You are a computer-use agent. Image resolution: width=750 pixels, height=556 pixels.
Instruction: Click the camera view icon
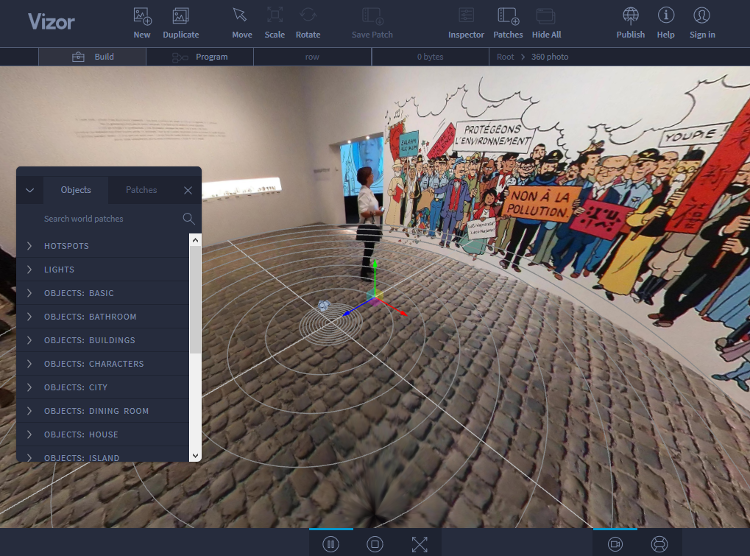point(615,544)
